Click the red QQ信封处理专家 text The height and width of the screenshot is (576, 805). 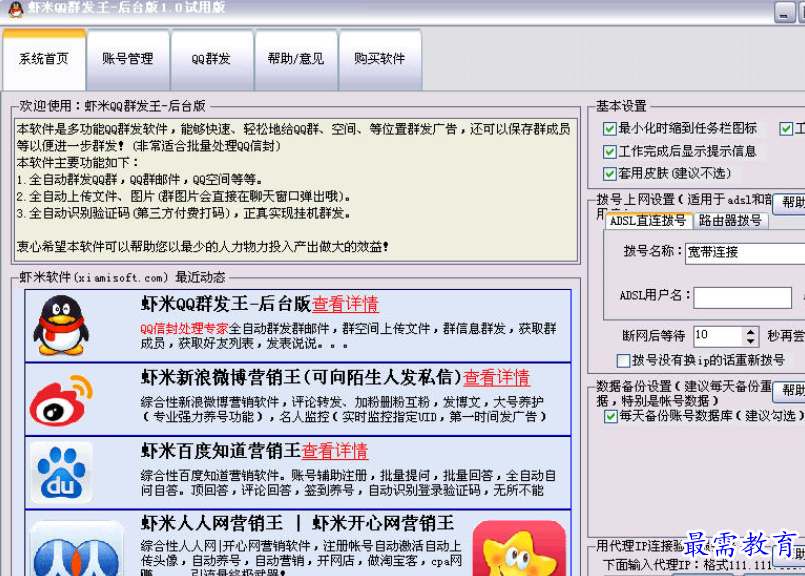[184, 329]
